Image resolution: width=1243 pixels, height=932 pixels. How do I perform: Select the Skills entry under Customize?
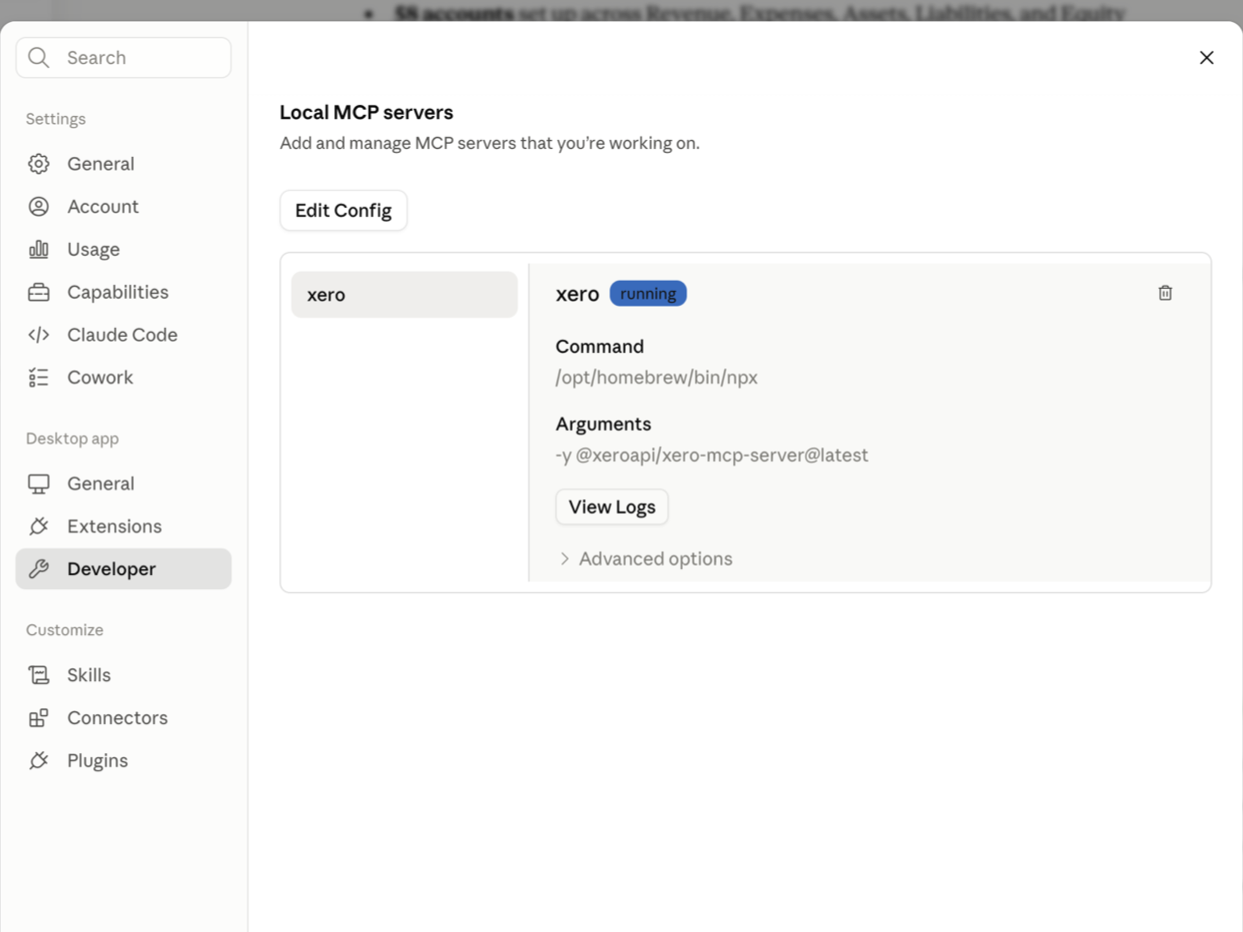123,675
